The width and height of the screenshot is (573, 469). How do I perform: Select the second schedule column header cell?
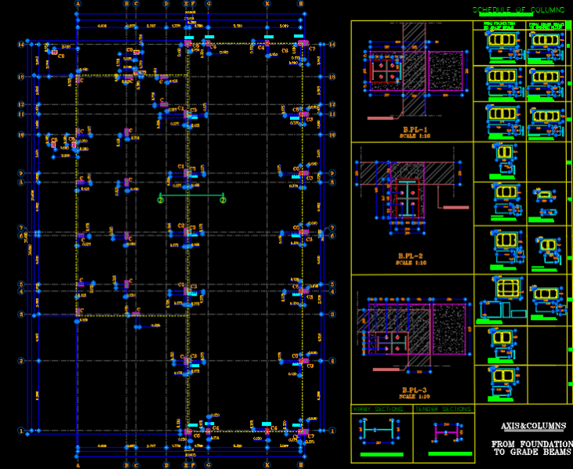[x=546, y=26]
